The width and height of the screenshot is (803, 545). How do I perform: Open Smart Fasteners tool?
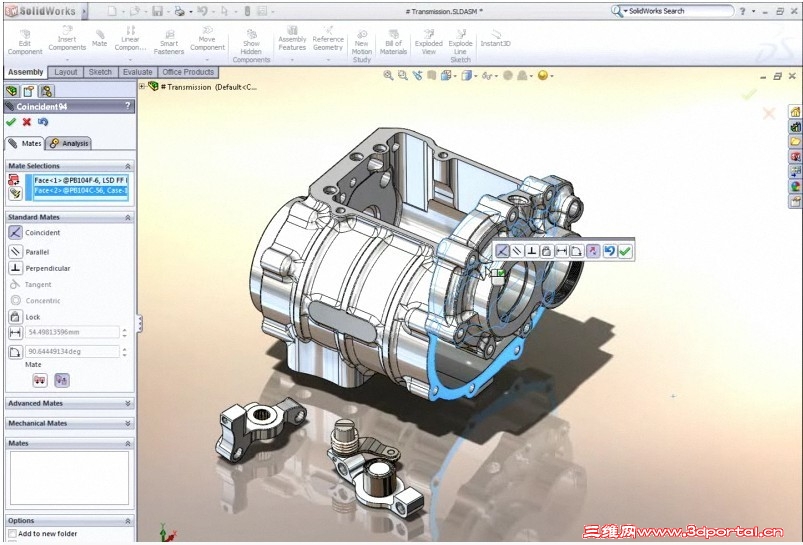[x=168, y=43]
